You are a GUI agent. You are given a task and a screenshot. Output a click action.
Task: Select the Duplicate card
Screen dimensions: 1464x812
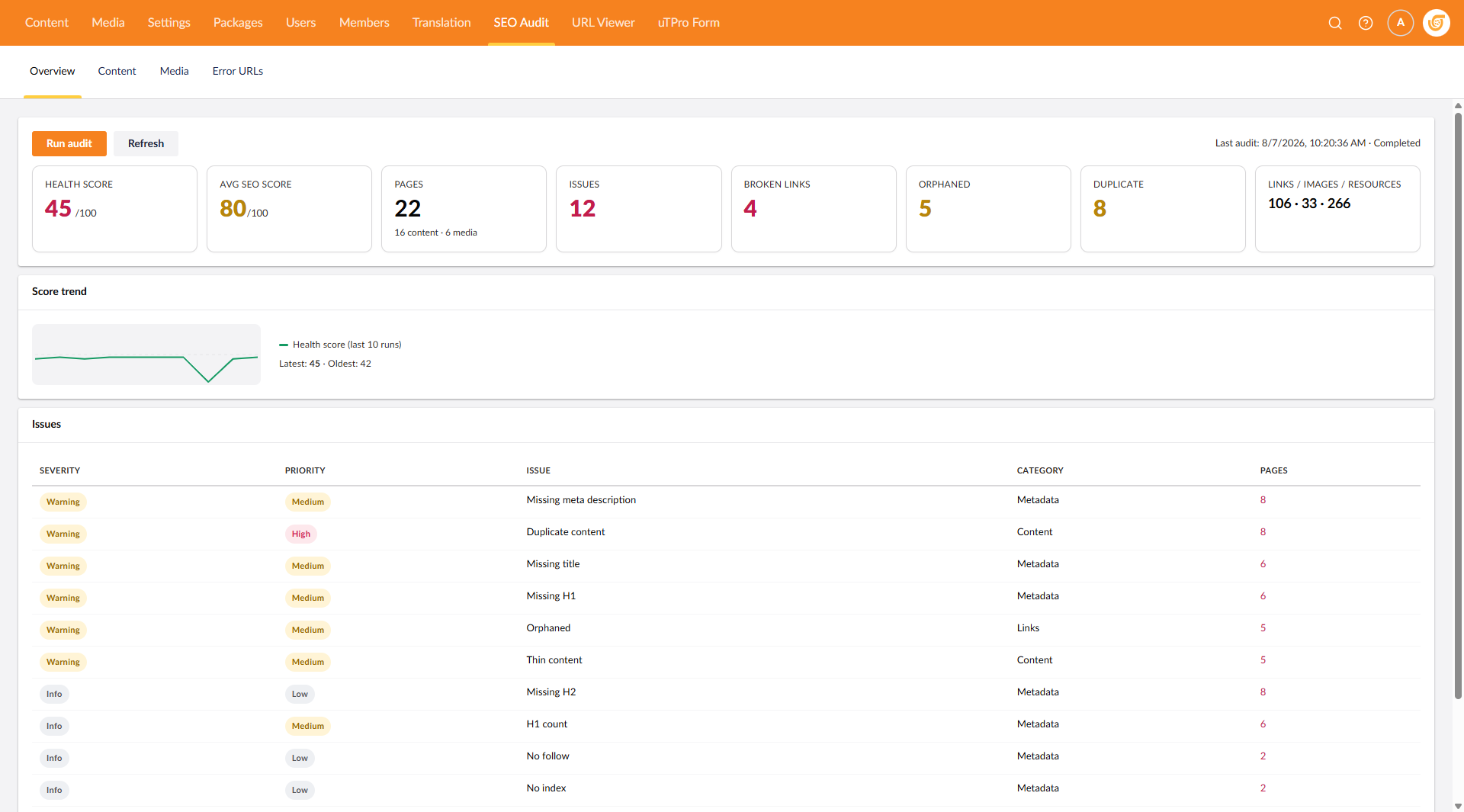pos(1163,209)
